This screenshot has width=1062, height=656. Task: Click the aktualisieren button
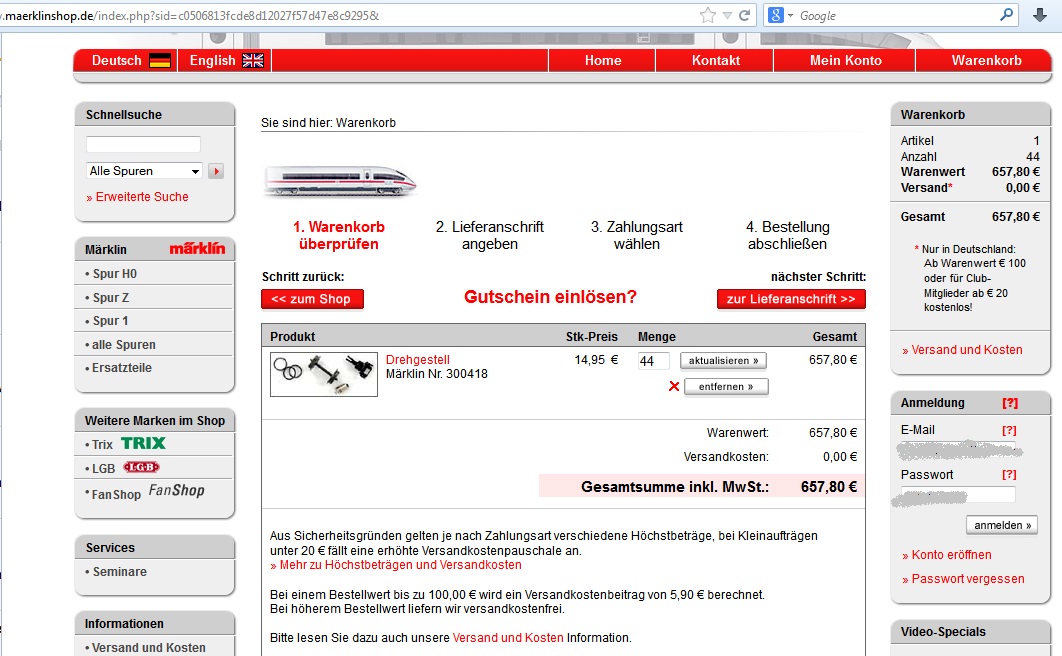click(x=723, y=361)
